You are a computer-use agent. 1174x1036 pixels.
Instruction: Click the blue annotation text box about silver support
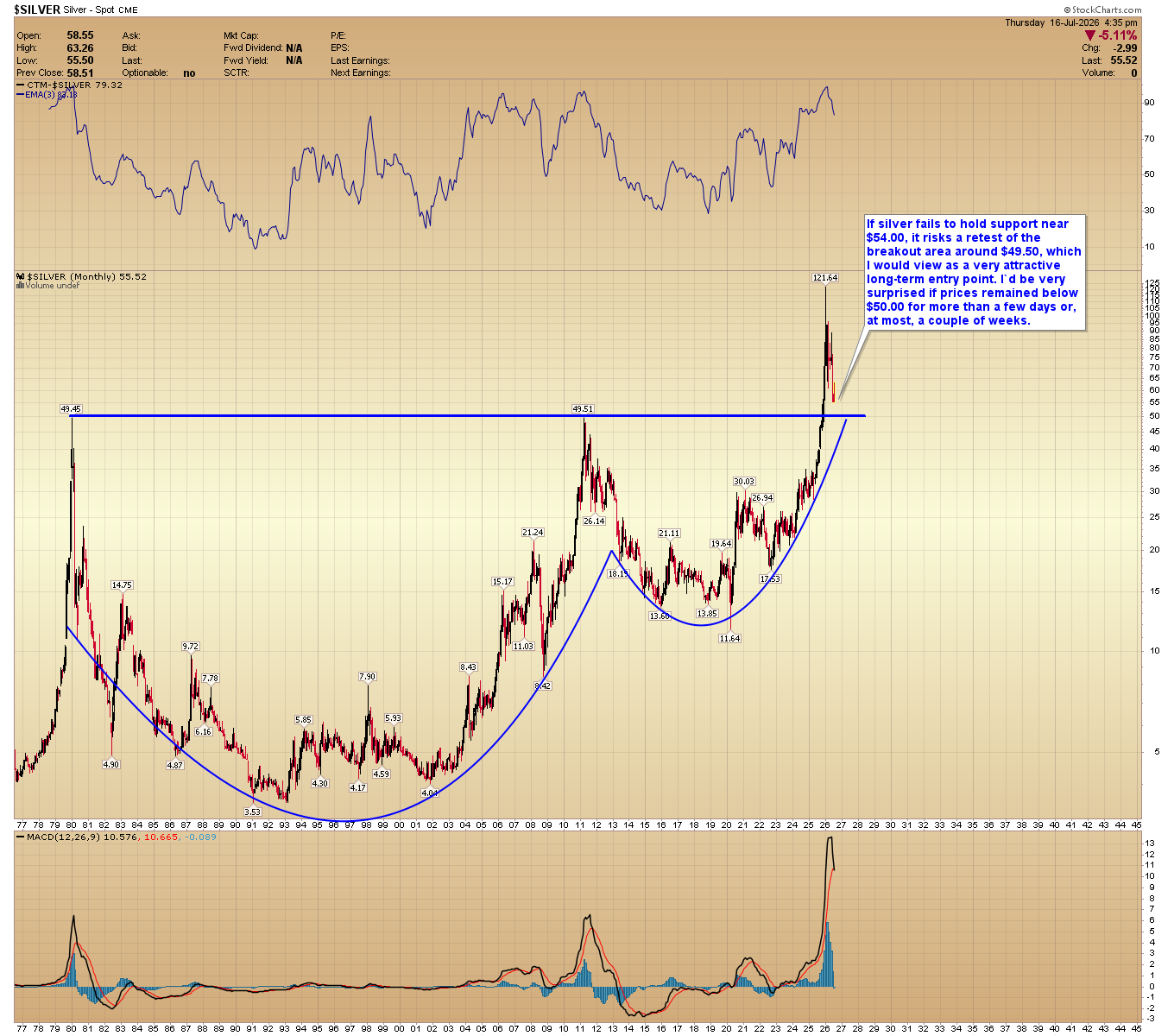coord(975,272)
